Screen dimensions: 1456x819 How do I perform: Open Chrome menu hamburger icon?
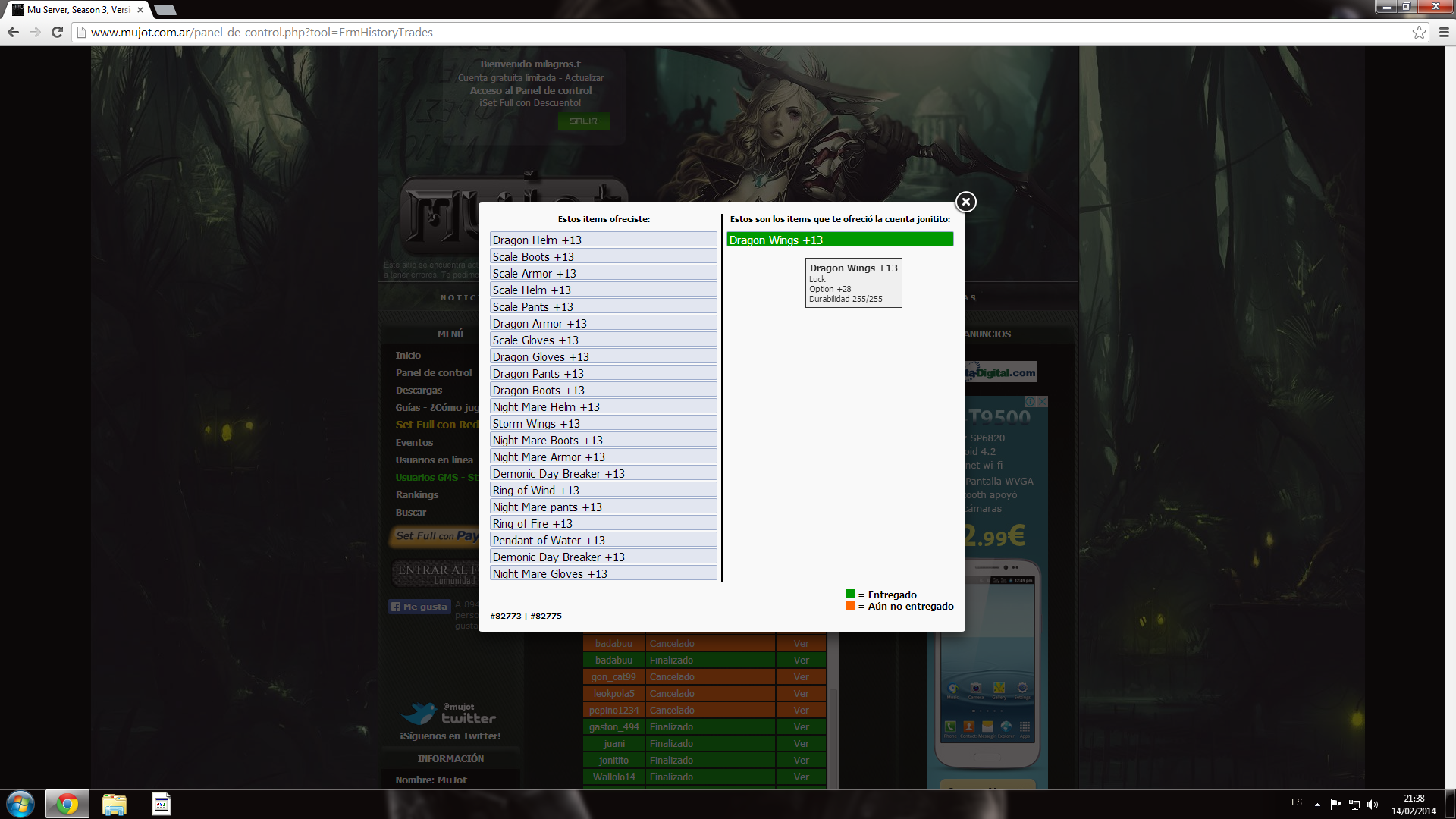1444,32
